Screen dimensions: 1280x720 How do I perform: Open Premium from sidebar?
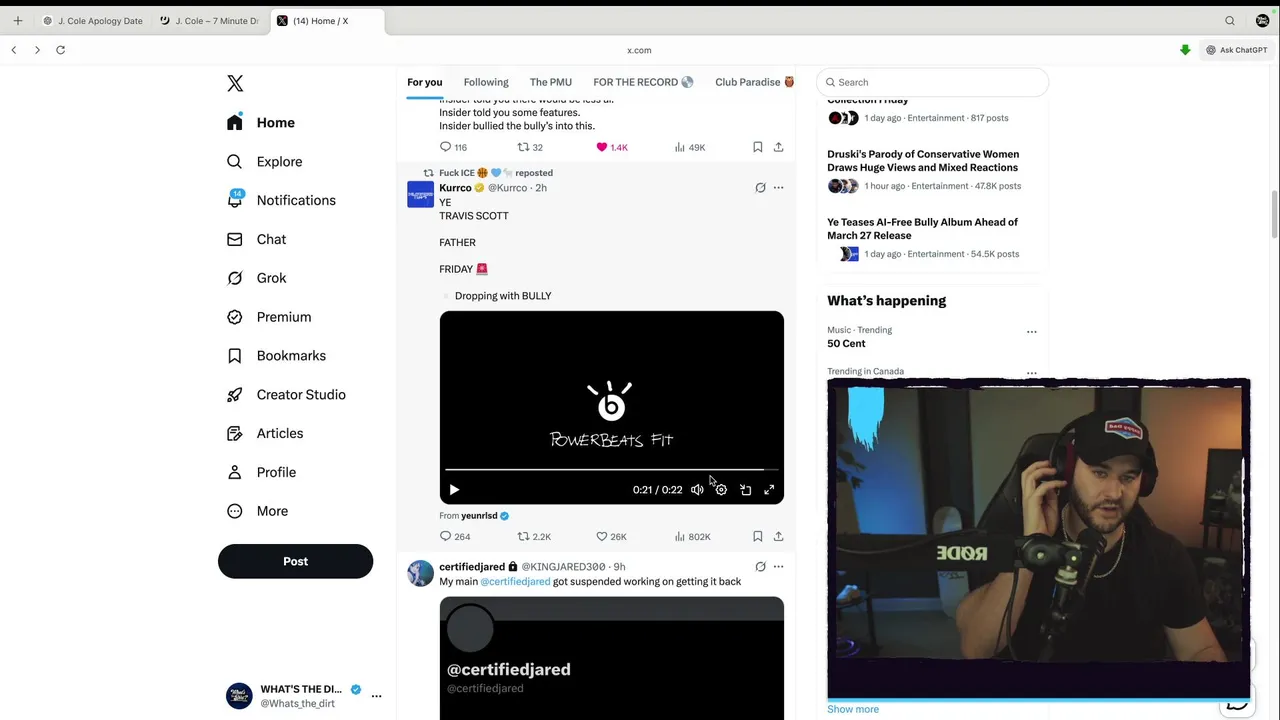[269, 317]
